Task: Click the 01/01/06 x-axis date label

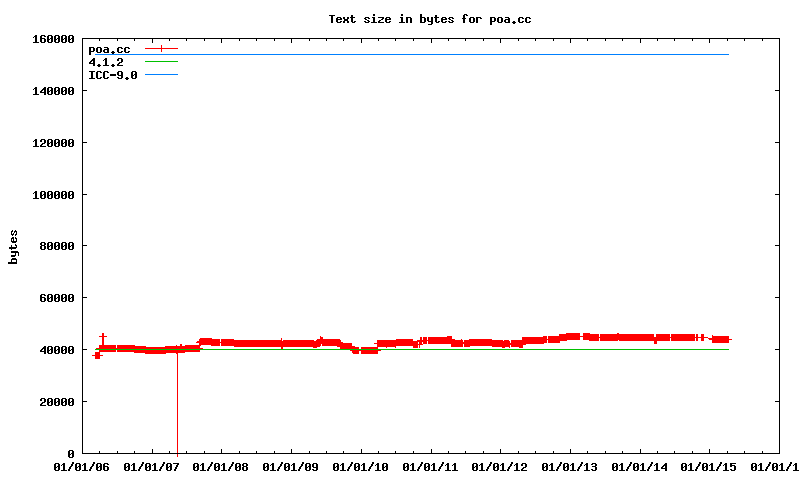Action: pyautogui.click(x=82, y=467)
